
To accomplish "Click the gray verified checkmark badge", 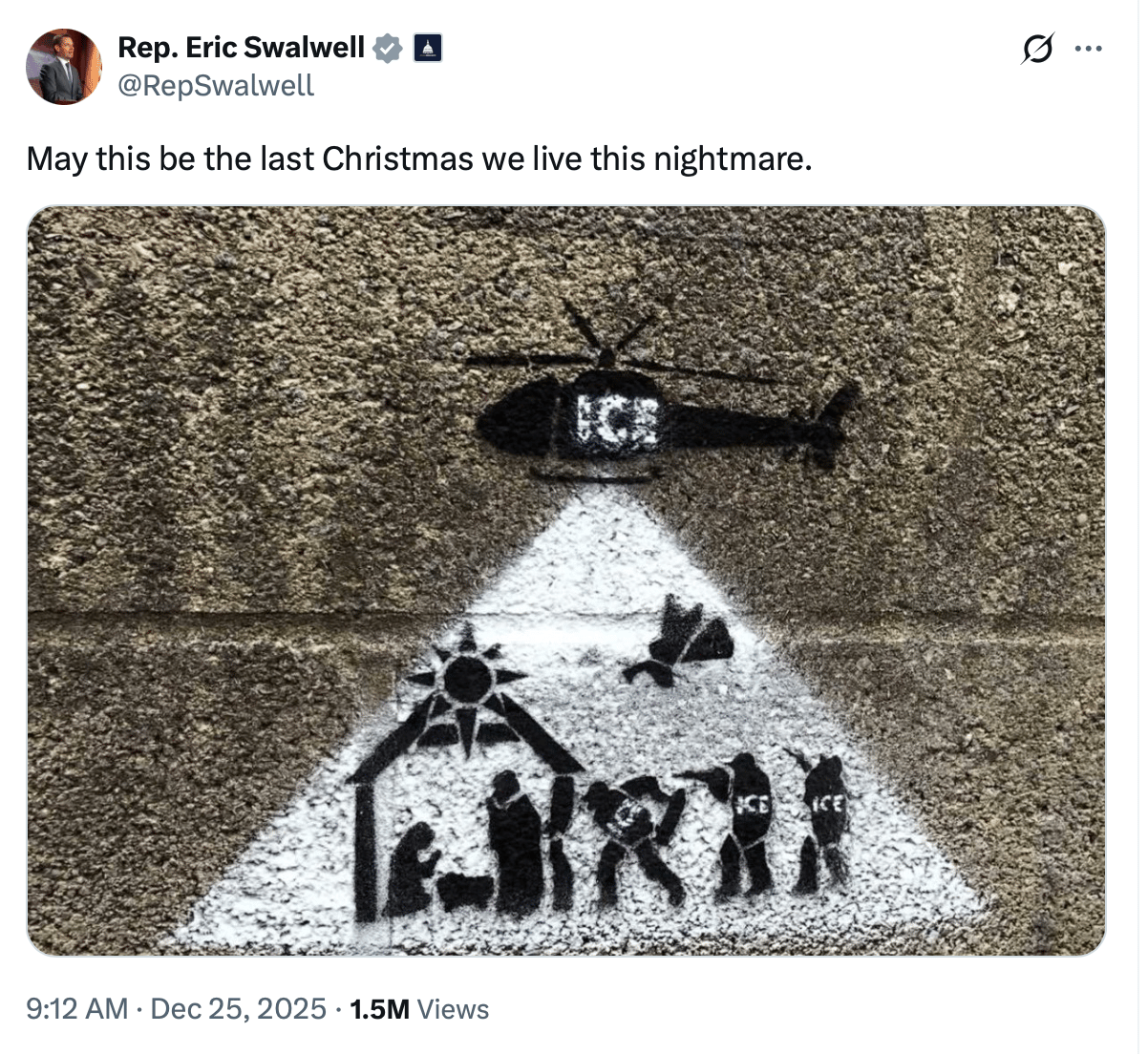I will pyautogui.click(x=387, y=48).
